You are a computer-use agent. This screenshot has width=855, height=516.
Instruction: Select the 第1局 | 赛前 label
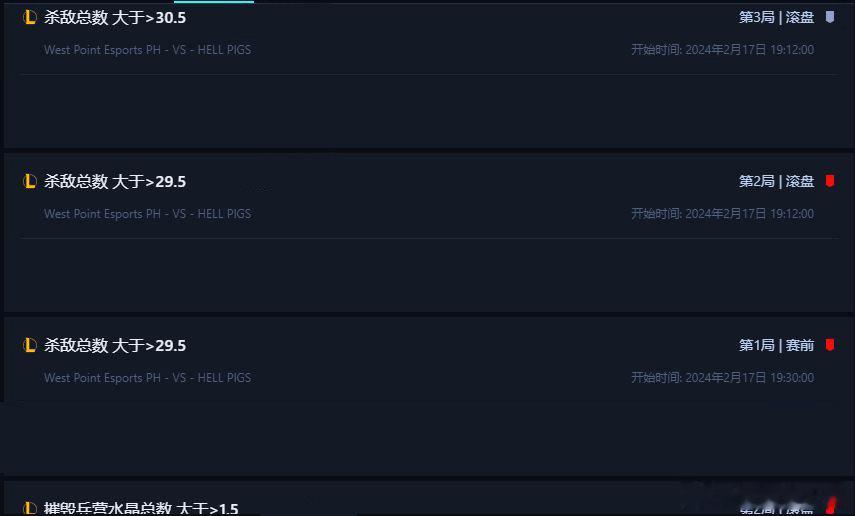click(776, 345)
